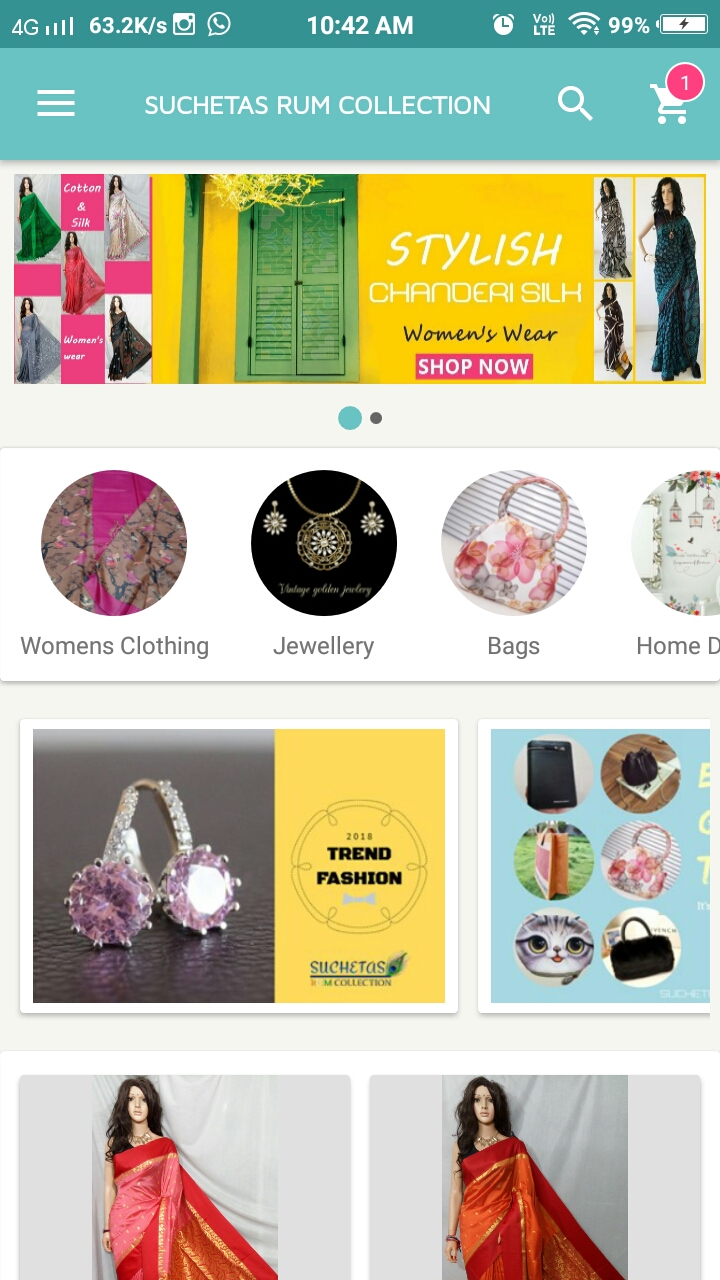Select the second banner page dot

pyautogui.click(x=376, y=418)
